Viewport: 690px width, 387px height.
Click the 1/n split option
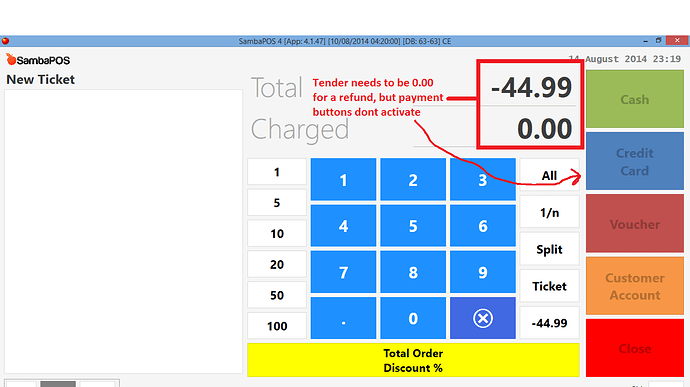[549, 212]
